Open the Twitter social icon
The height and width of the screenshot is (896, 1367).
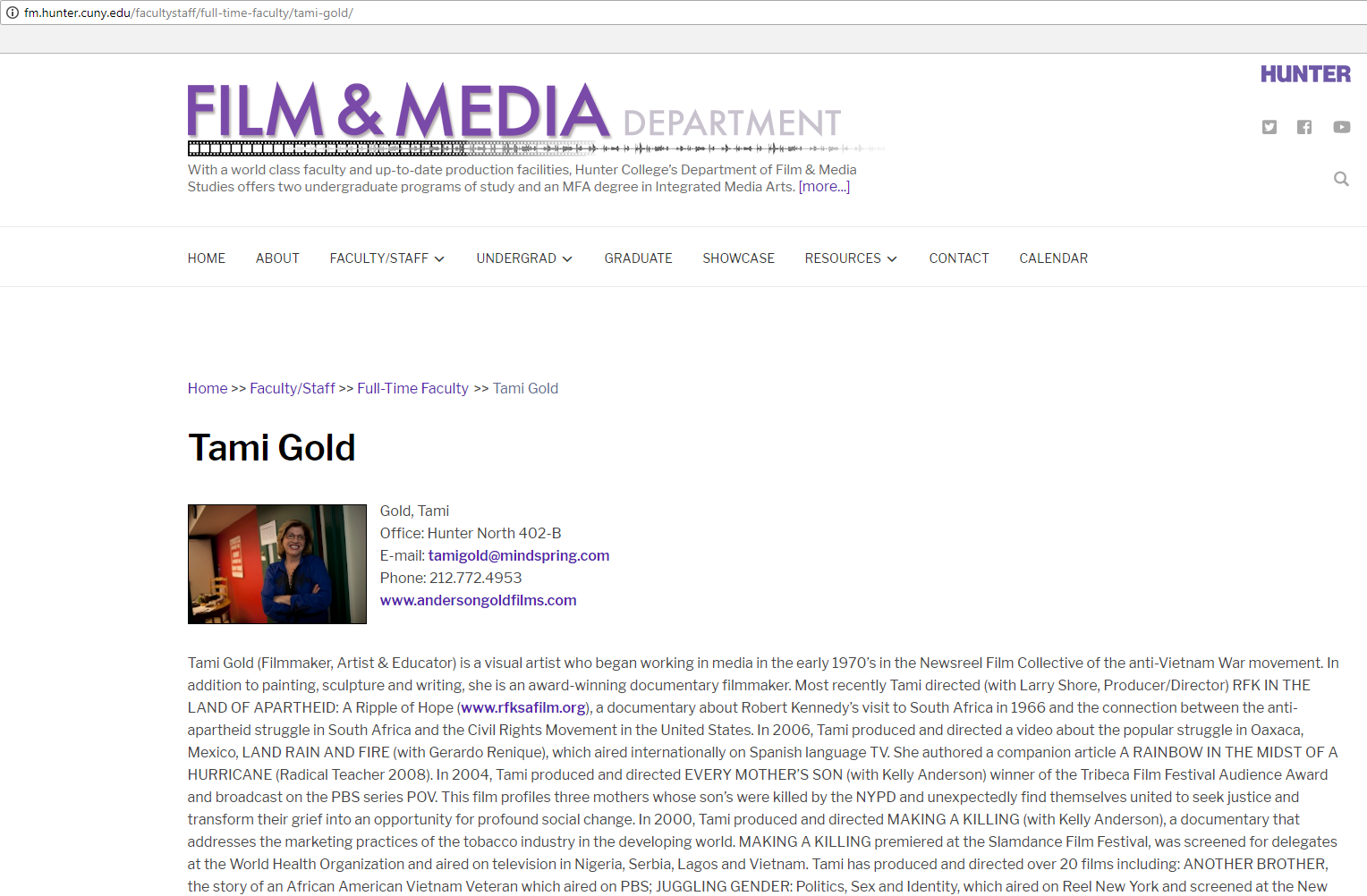click(1269, 127)
